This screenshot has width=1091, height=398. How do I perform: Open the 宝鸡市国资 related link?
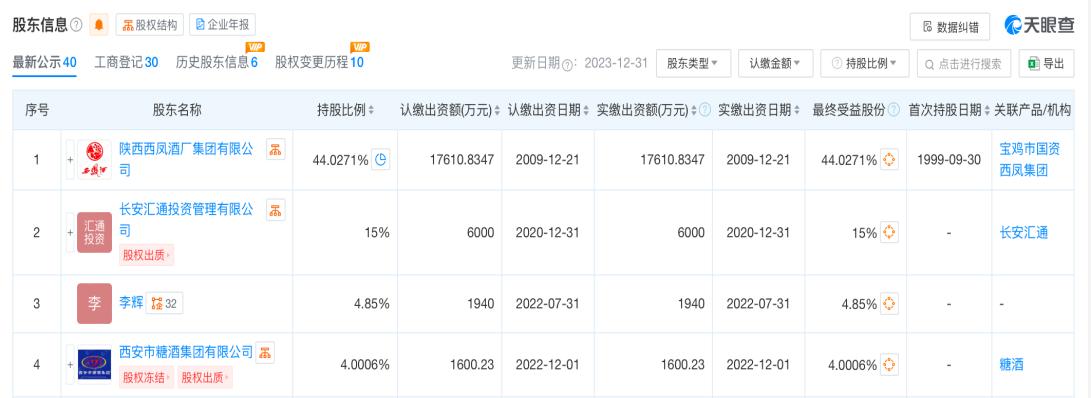point(1030,149)
